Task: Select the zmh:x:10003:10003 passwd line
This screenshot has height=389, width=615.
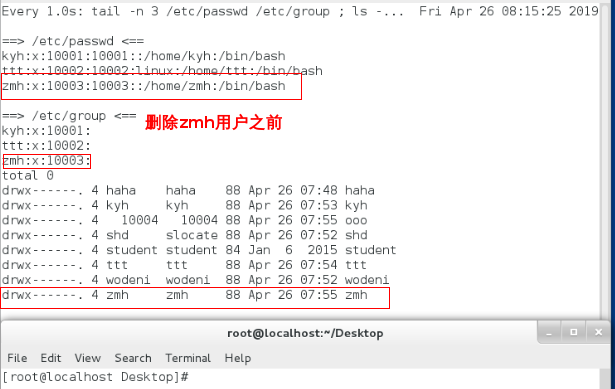Action: coord(144,86)
